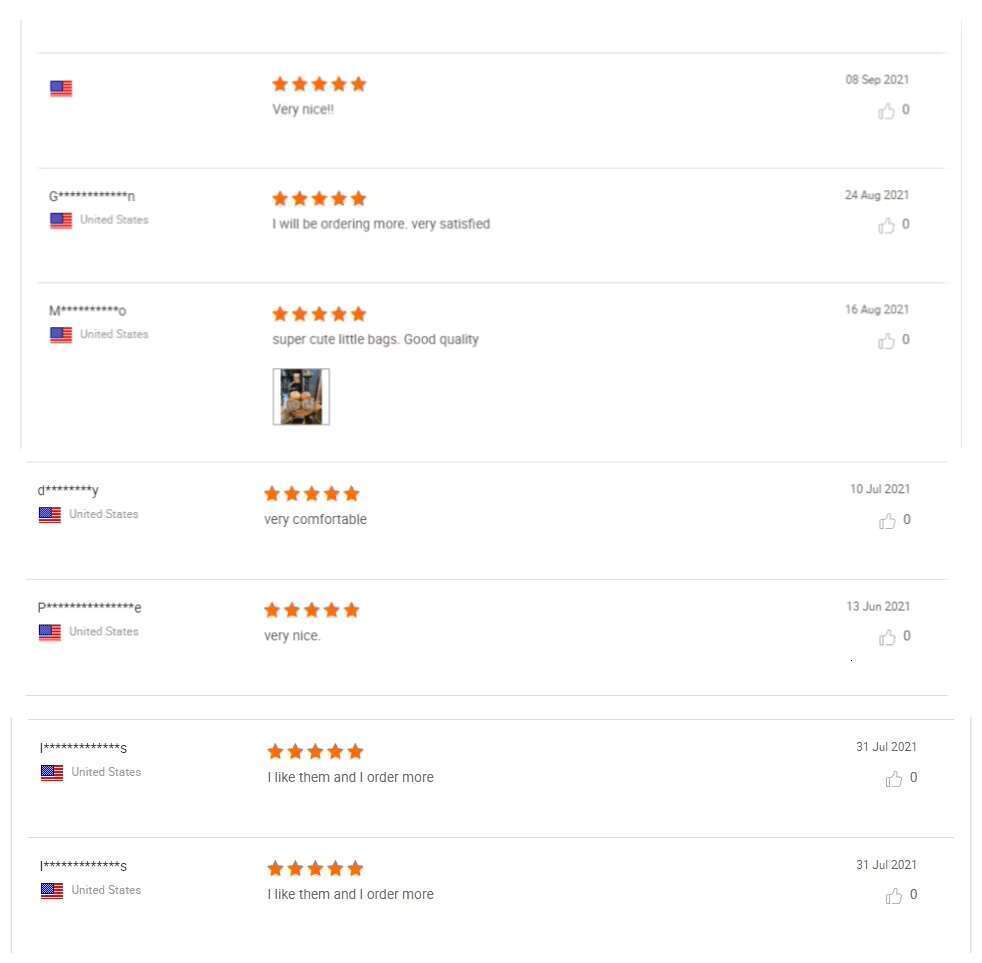Like the "Very nice!!" review
This screenshot has width=982, height=963.
click(x=886, y=111)
